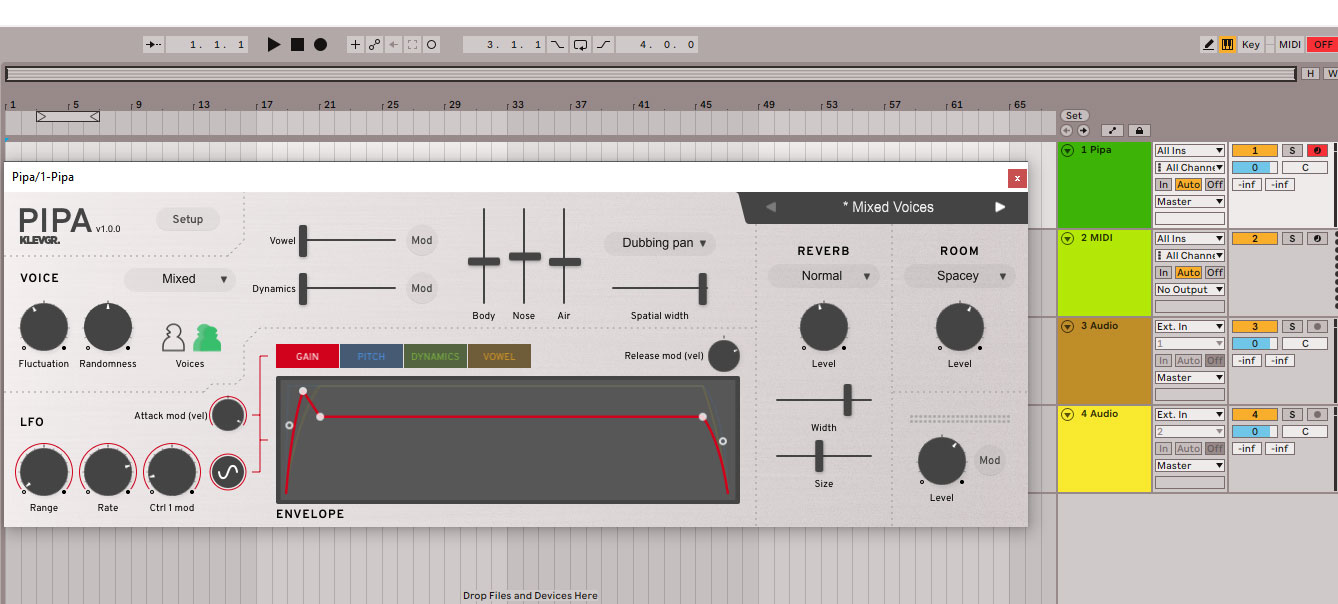
Task: Click the re-enable automation back arrow
Action: point(394,45)
